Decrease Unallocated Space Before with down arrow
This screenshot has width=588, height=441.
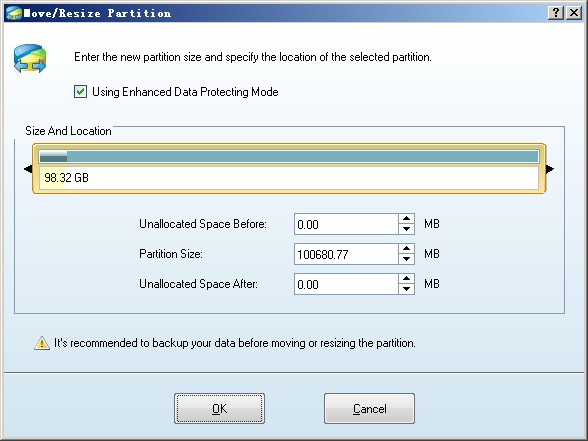click(x=406, y=229)
